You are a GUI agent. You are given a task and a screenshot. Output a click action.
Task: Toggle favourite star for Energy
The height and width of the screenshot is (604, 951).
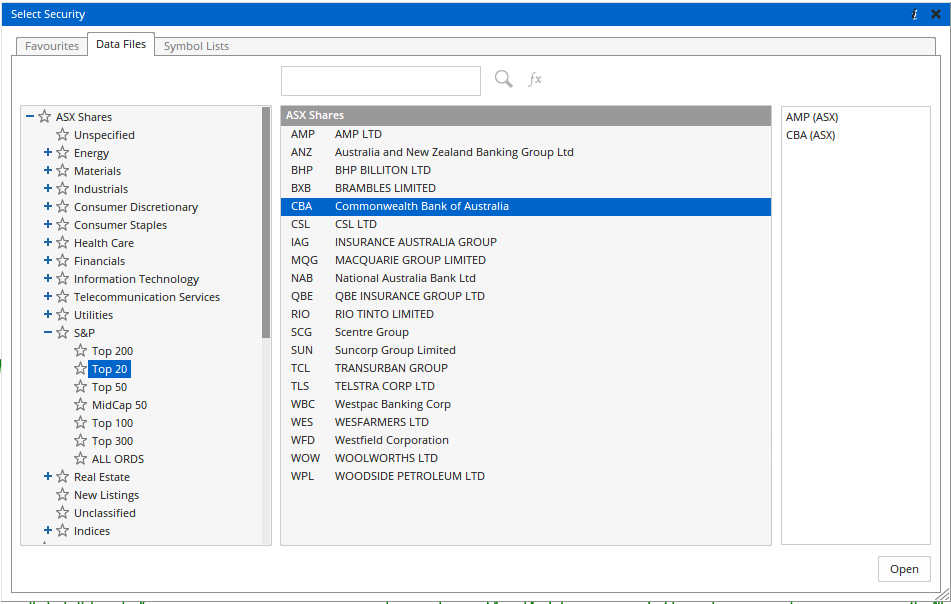[x=62, y=153]
